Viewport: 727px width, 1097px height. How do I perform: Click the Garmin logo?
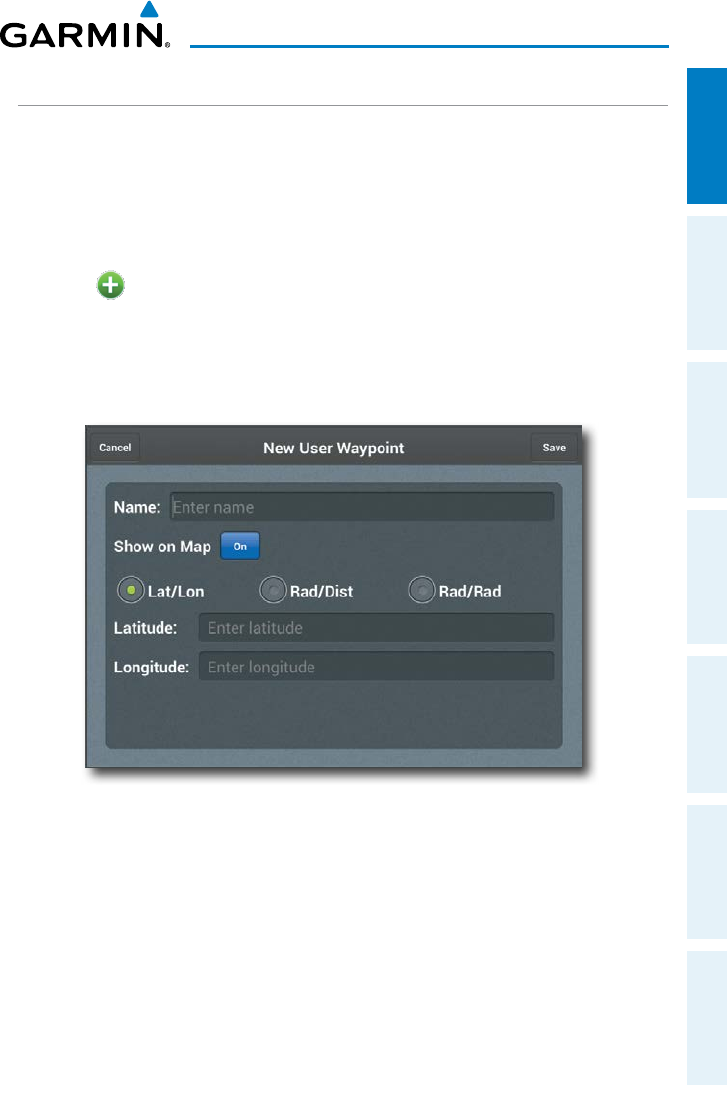(x=85, y=26)
